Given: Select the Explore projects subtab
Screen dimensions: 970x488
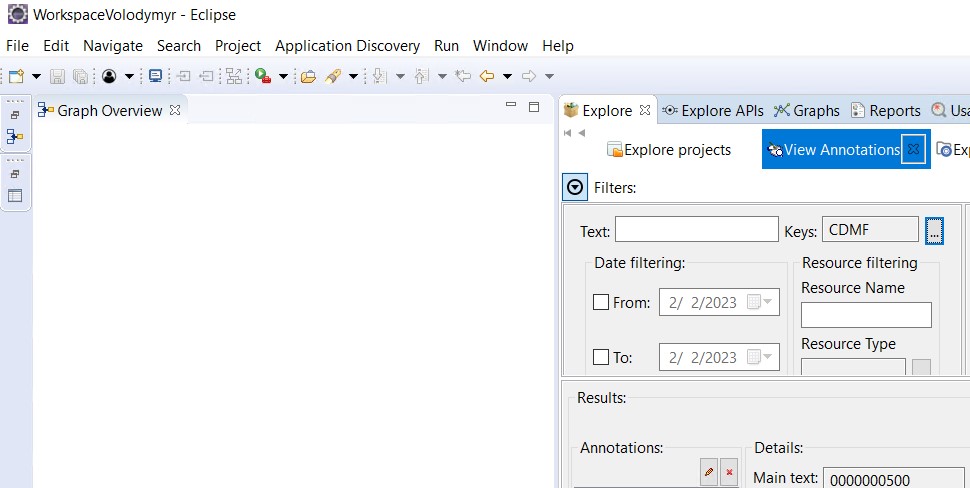Looking at the screenshot, I should pyautogui.click(x=669, y=150).
